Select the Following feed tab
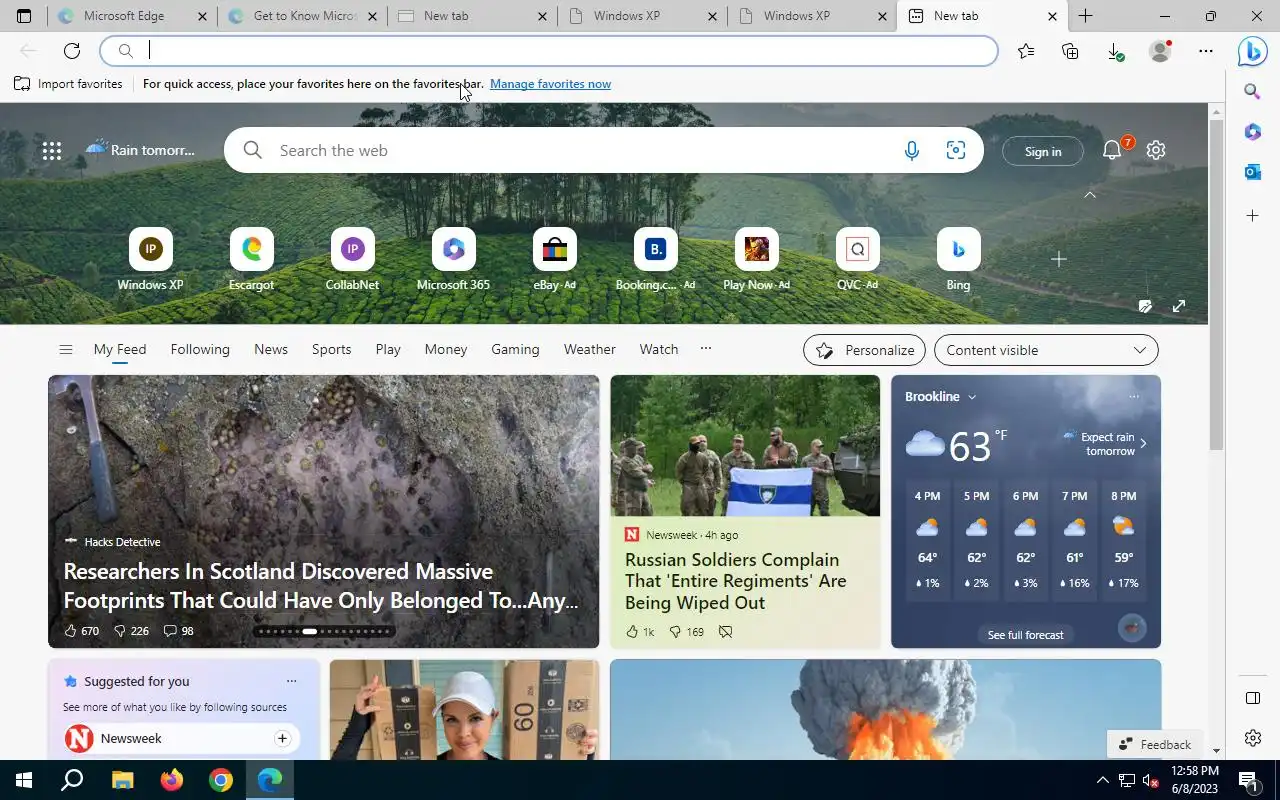Image resolution: width=1280 pixels, height=800 pixels. pos(200,349)
